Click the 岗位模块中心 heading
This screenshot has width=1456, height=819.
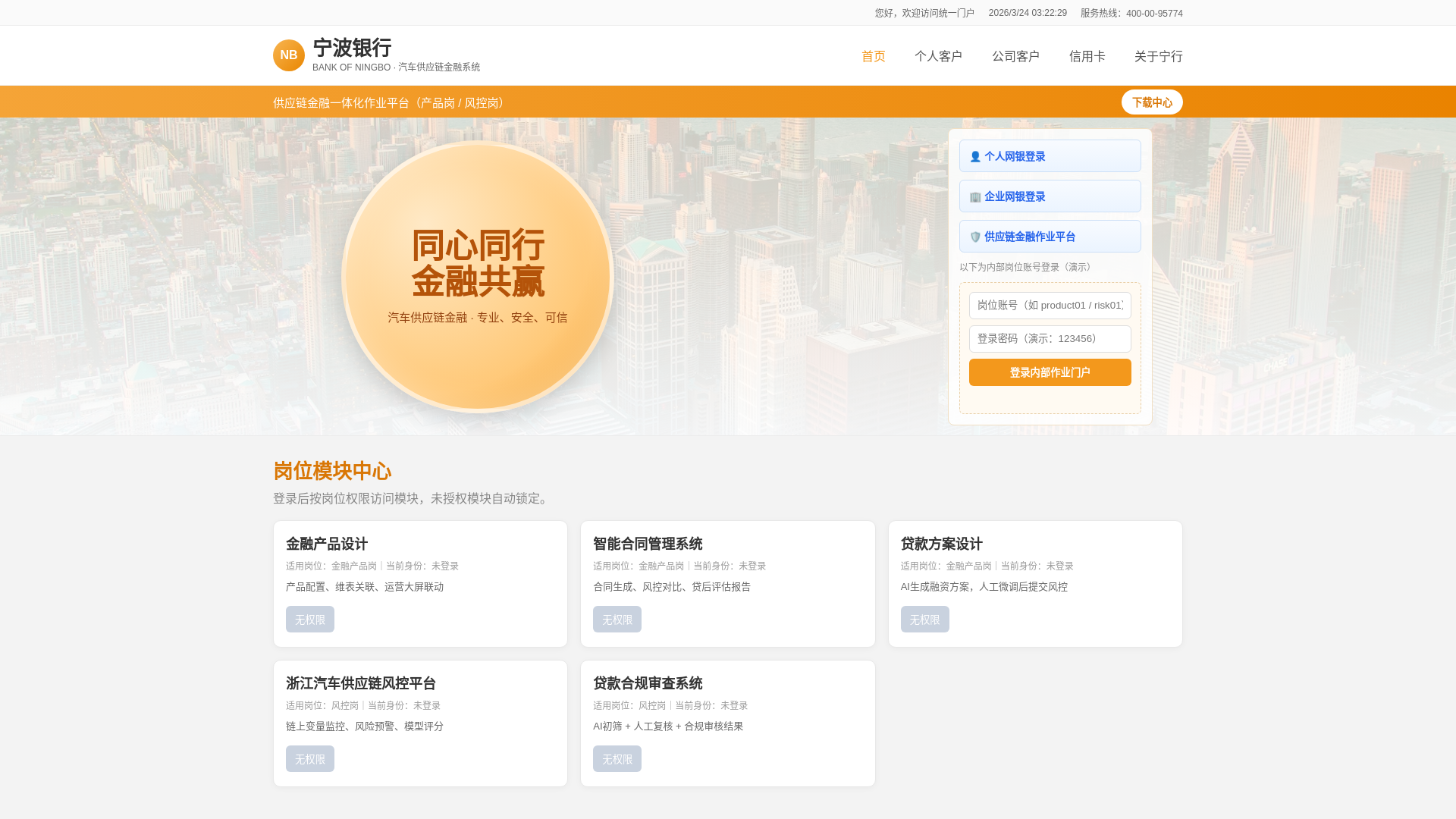pyautogui.click(x=332, y=471)
